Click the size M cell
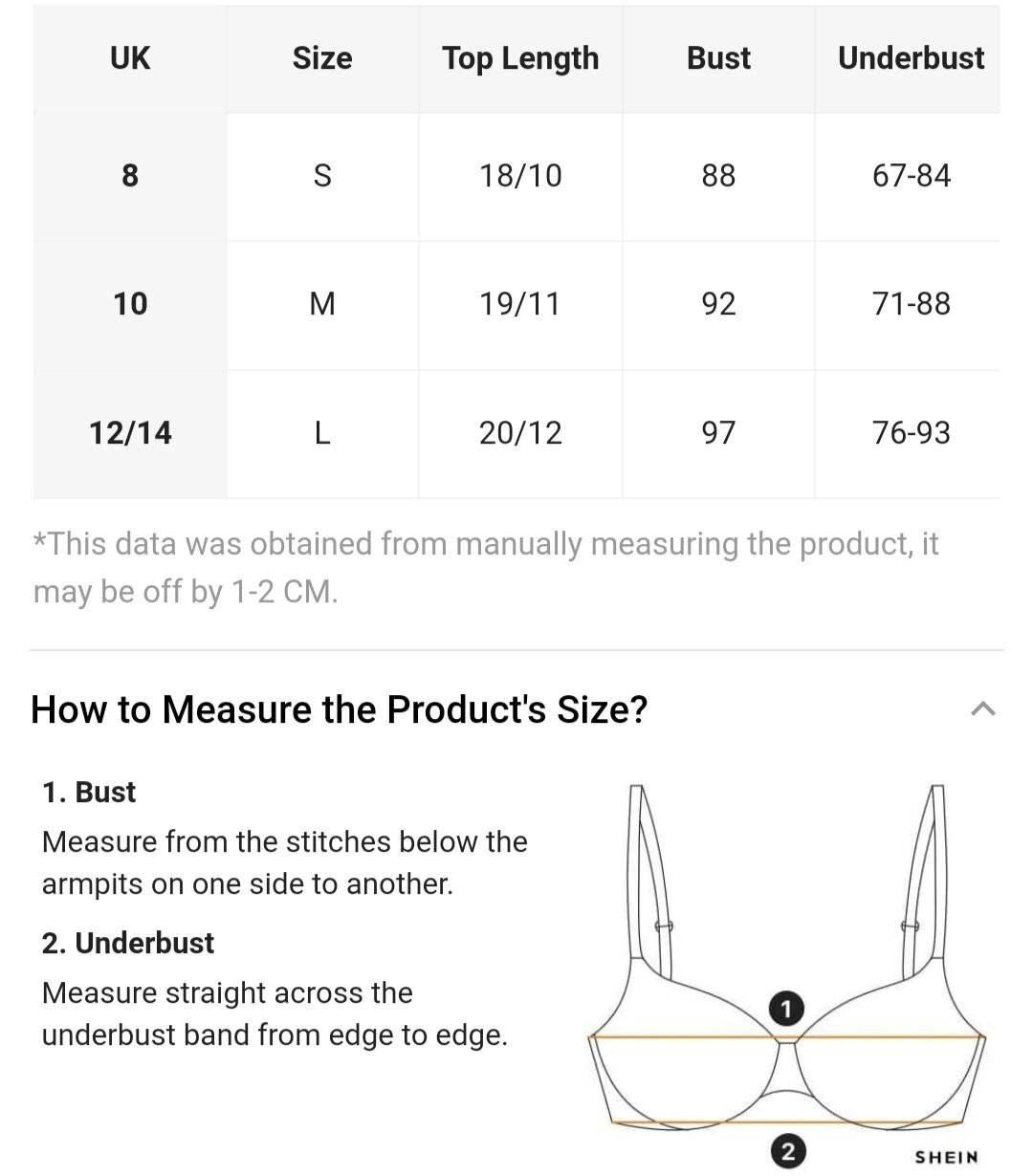This screenshot has width=1033, height=1176. click(x=322, y=304)
